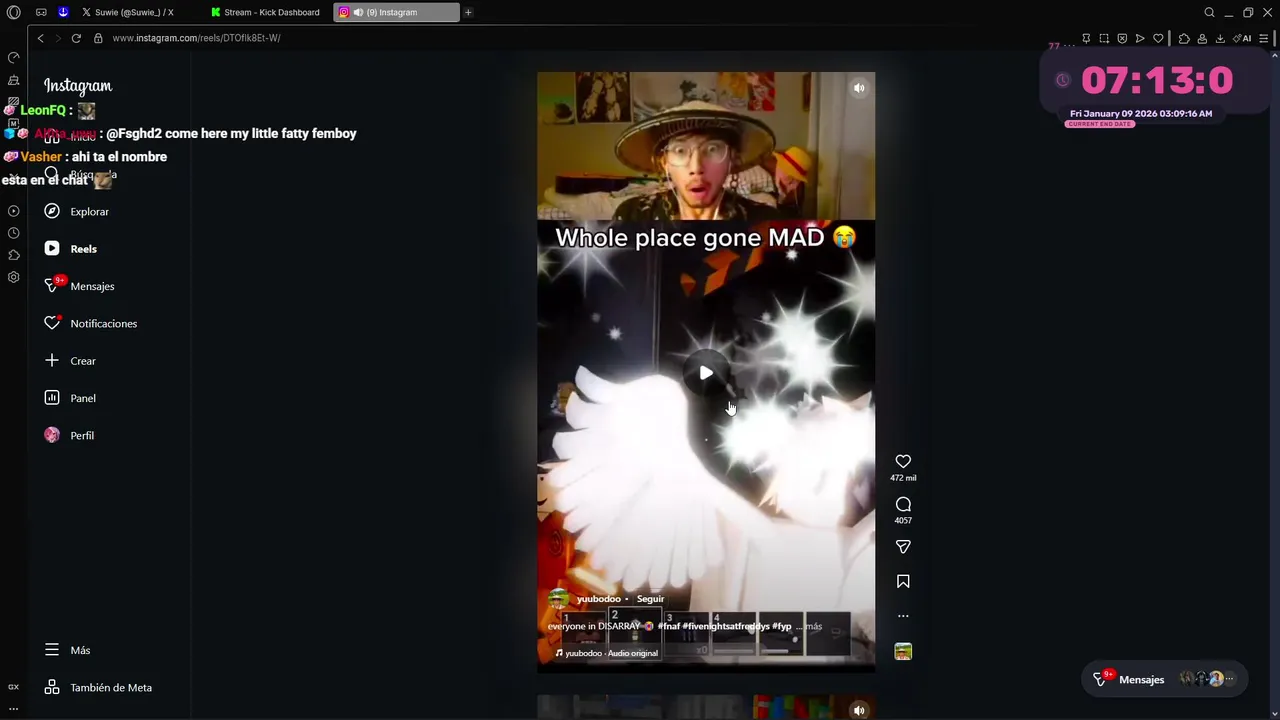Image resolution: width=1280 pixels, height=720 pixels.
Task: Mute the current reel's audio
Action: point(859,88)
